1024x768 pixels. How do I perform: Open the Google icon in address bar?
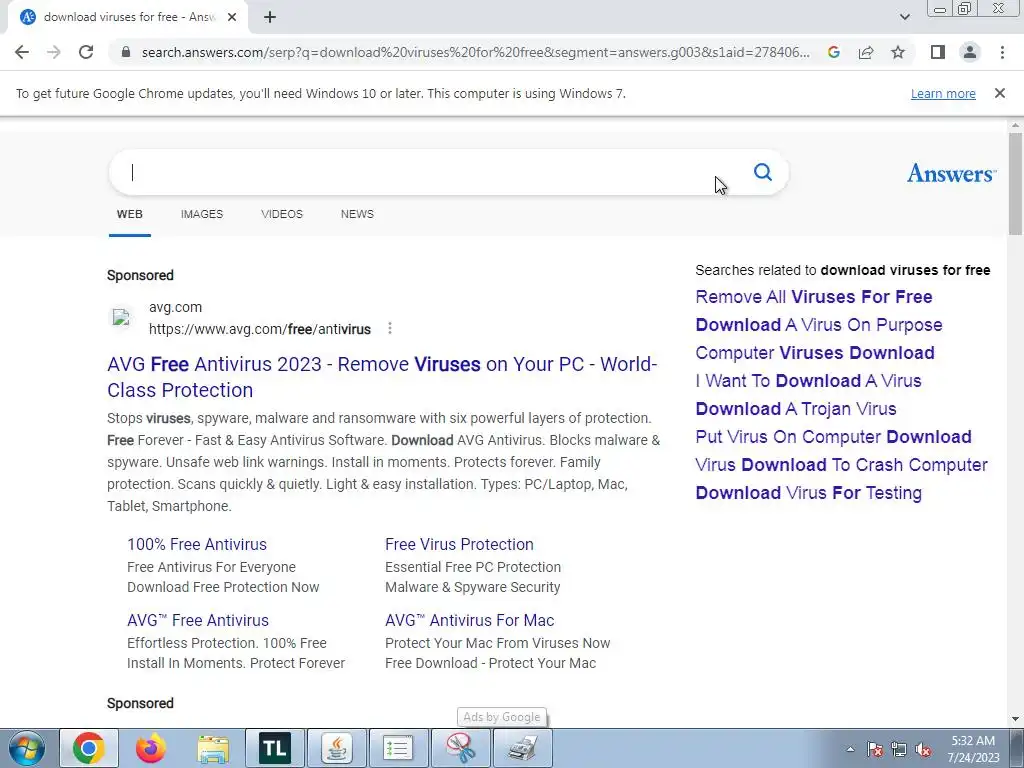[833, 52]
